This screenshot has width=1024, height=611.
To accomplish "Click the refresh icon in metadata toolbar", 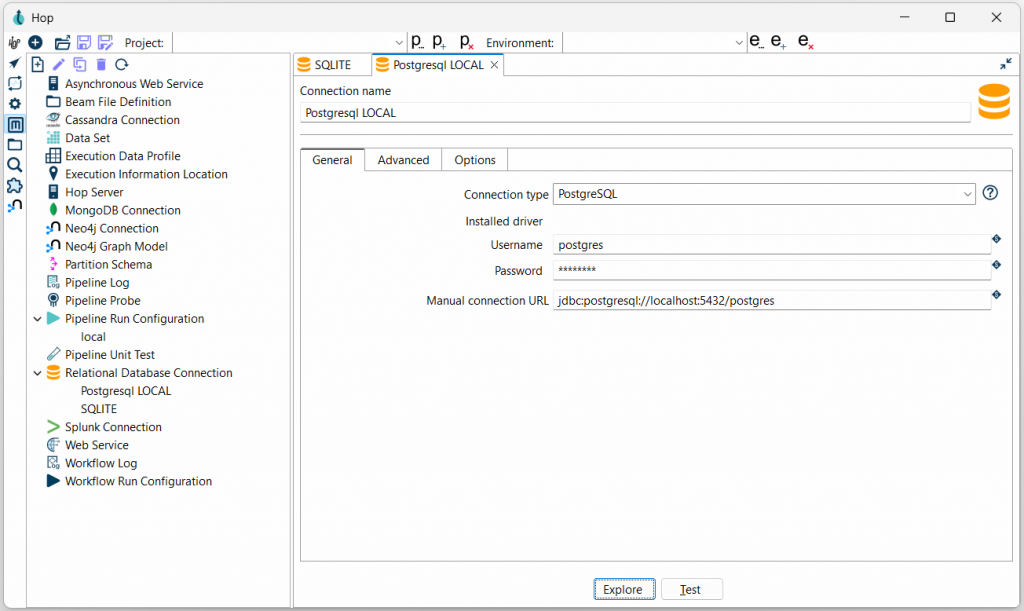I will point(121,65).
